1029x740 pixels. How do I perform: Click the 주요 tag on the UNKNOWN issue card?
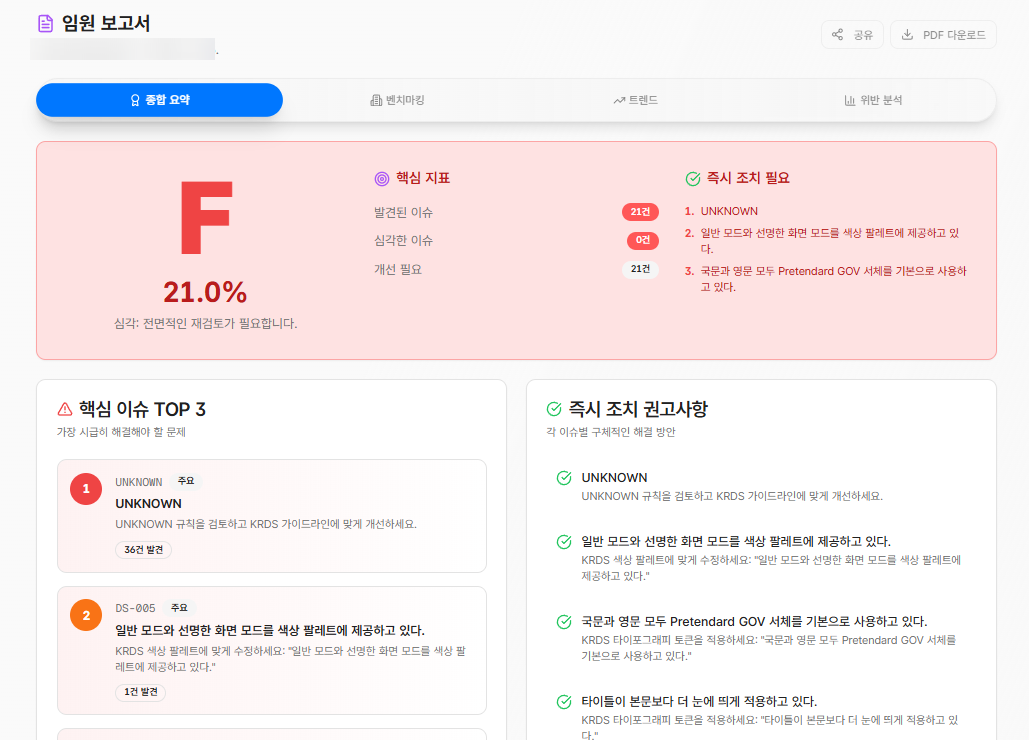[186, 482]
